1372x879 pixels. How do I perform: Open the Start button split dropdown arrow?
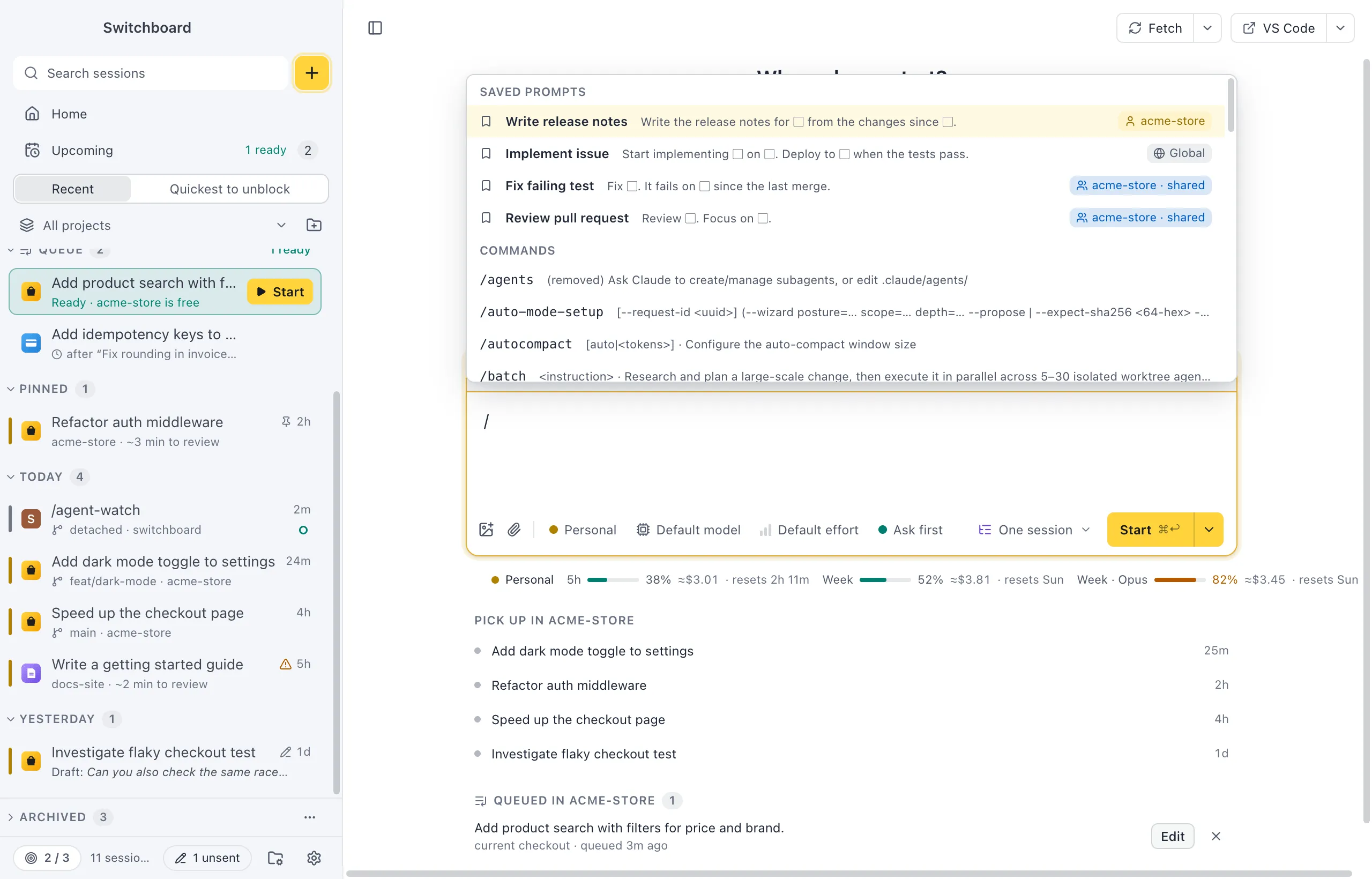pos(1208,530)
